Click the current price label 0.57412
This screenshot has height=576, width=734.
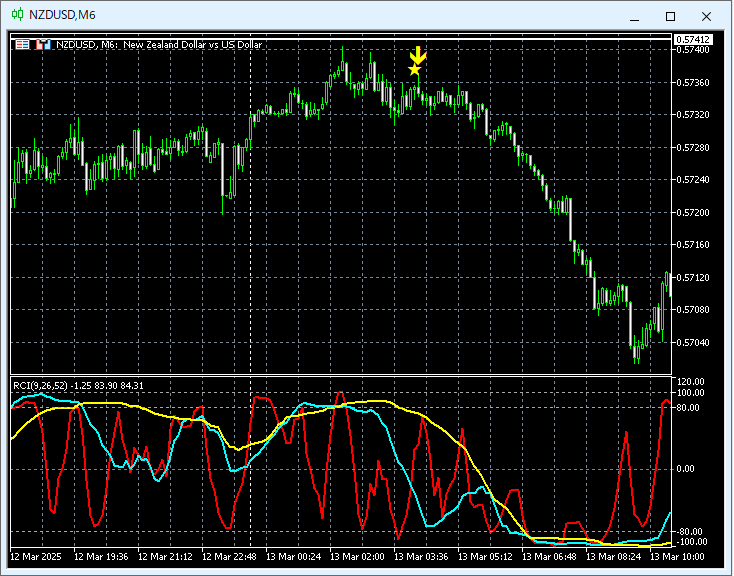pos(693,40)
